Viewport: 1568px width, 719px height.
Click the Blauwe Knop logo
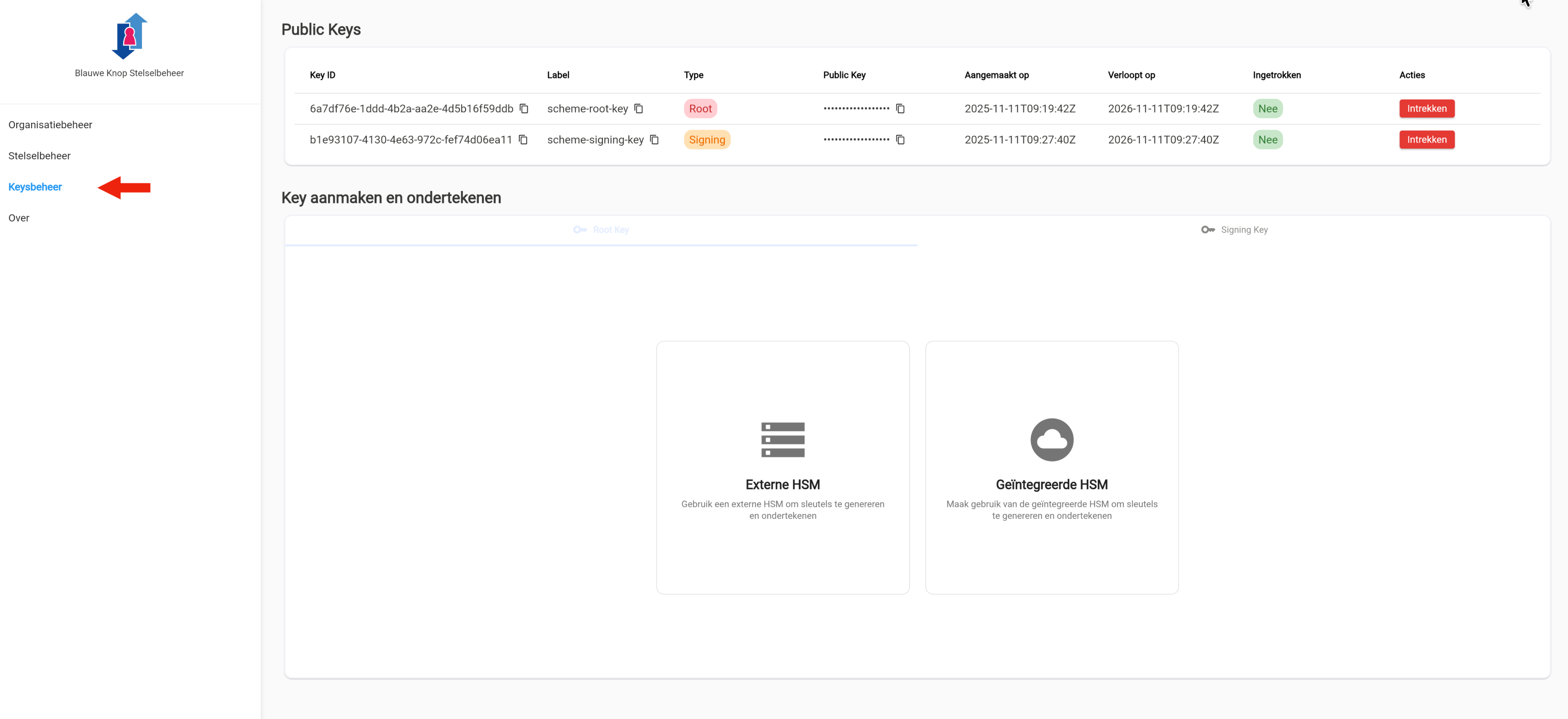(x=129, y=36)
